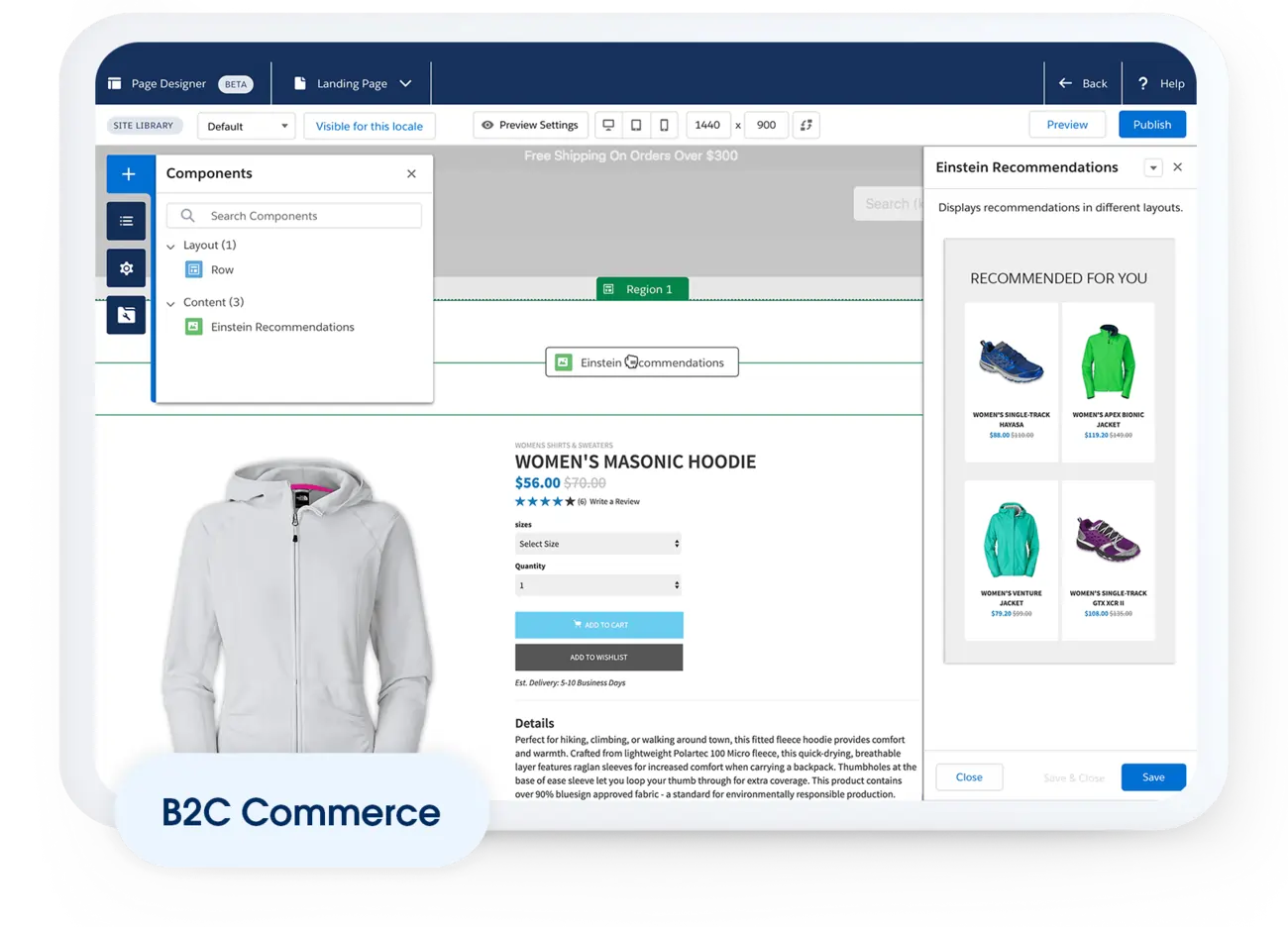Click the Preview button
Image resolution: width=1288 pixels, height=927 pixels.
coord(1067,125)
